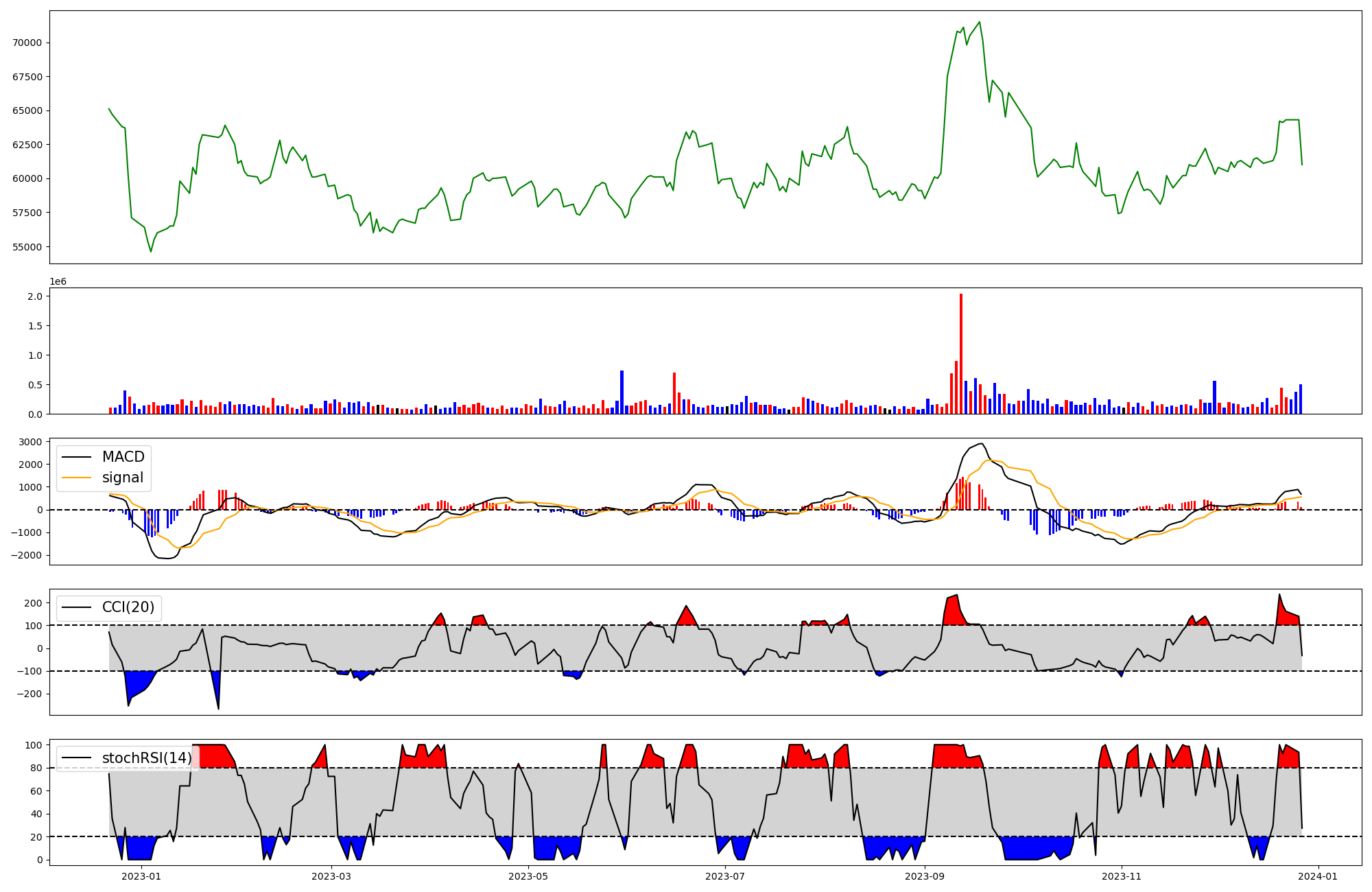
Task: Click the 2023-05 x-axis date label
Action: click(x=529, y=876)
